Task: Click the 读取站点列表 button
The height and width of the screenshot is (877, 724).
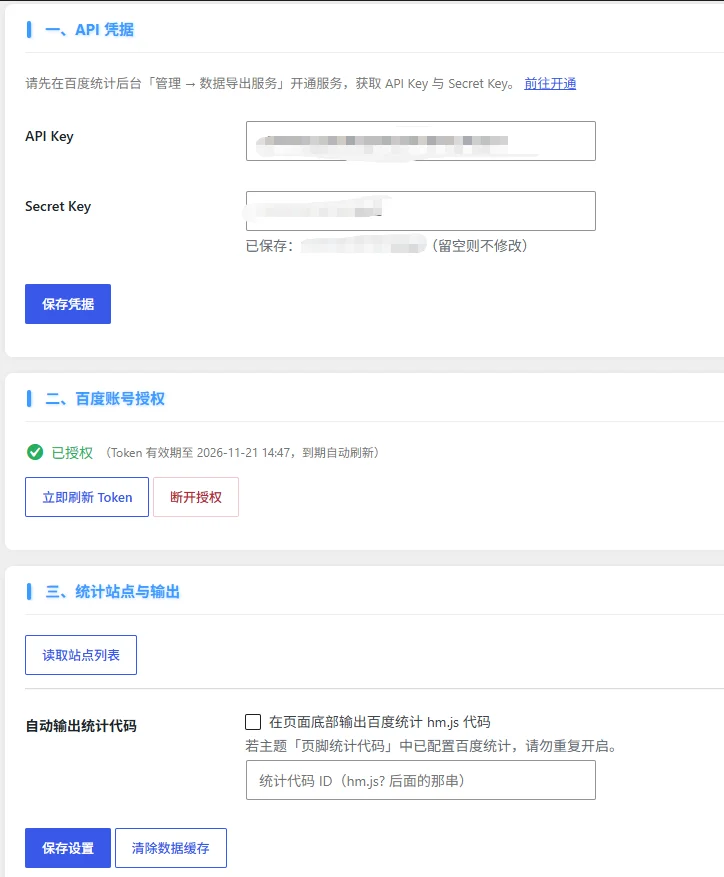Action: [x=81, y=655]
